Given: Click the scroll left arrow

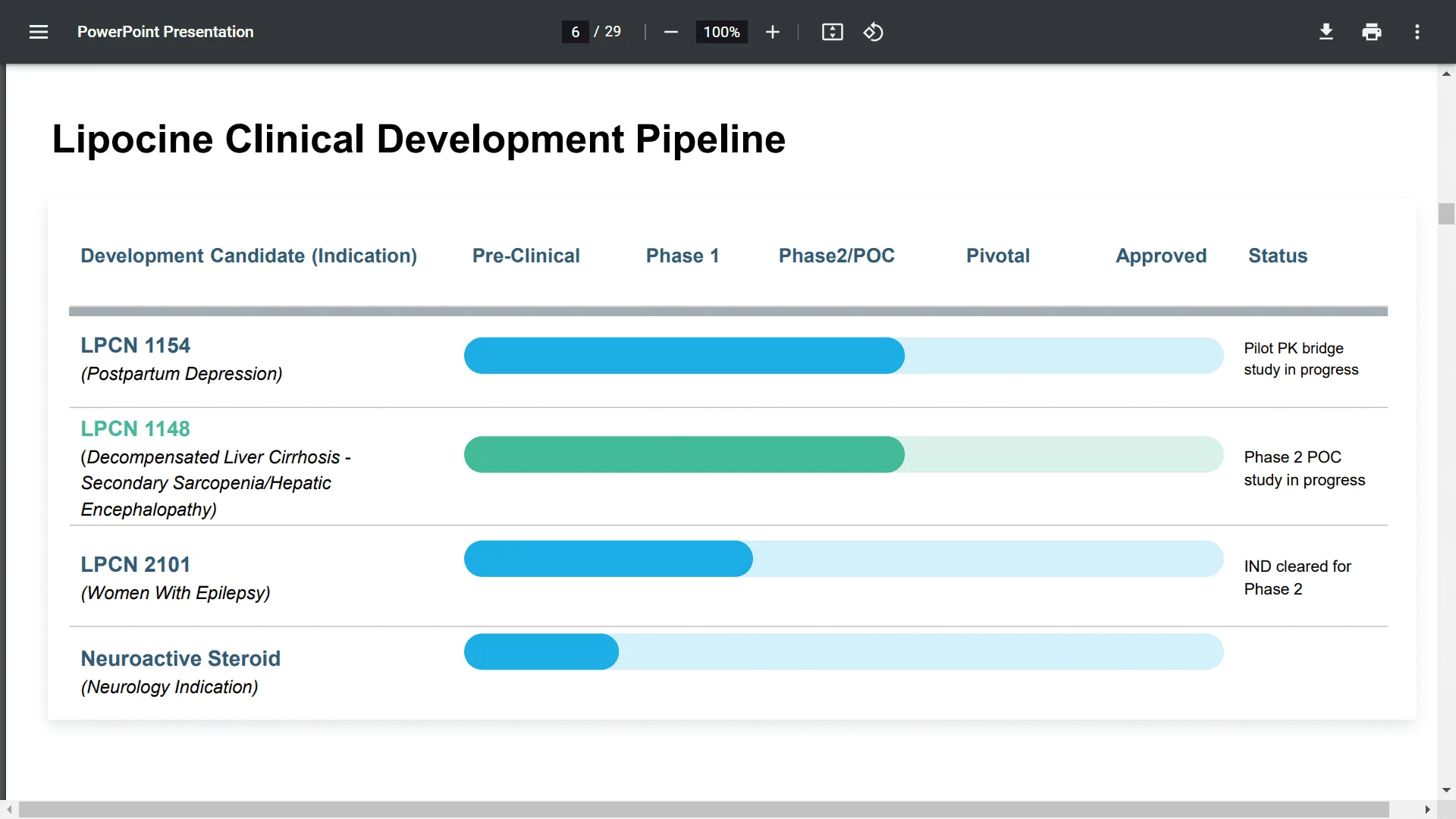Looking at the screenshot, I should (x=9, y=810).
